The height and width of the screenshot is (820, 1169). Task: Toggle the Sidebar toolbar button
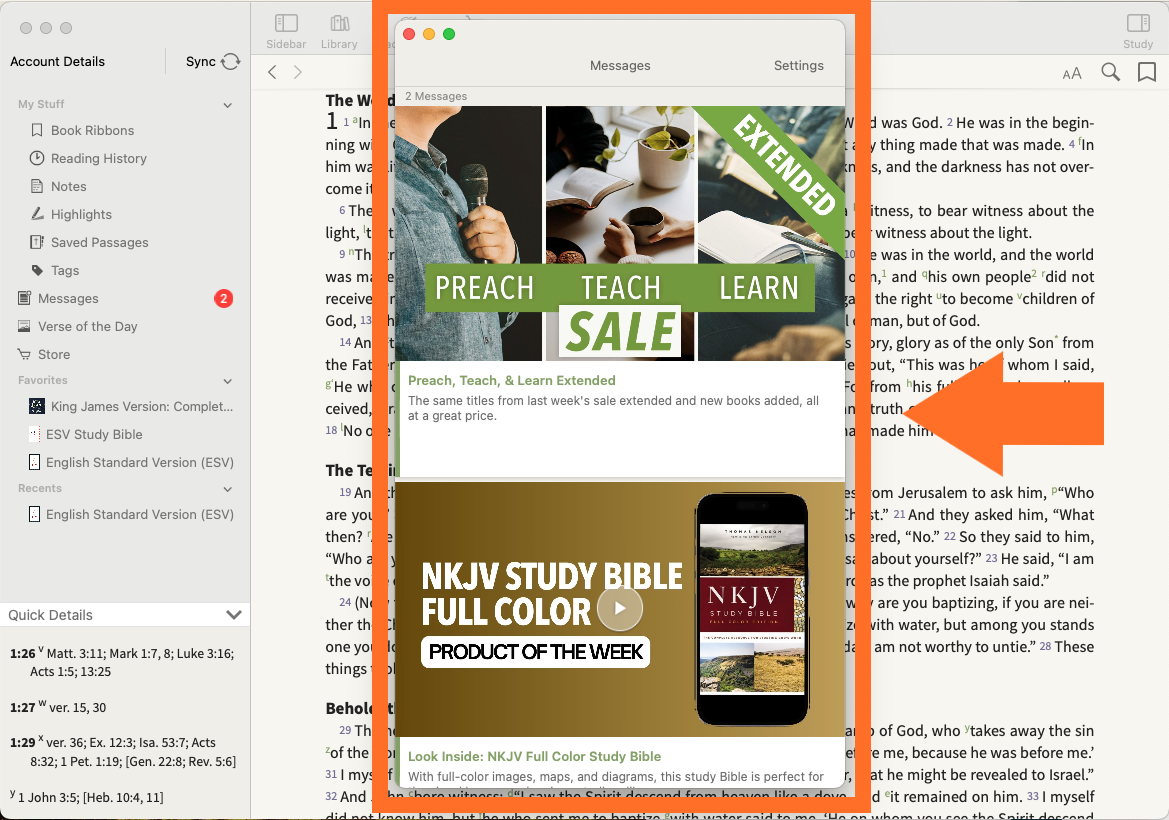[x=286, y=32]
